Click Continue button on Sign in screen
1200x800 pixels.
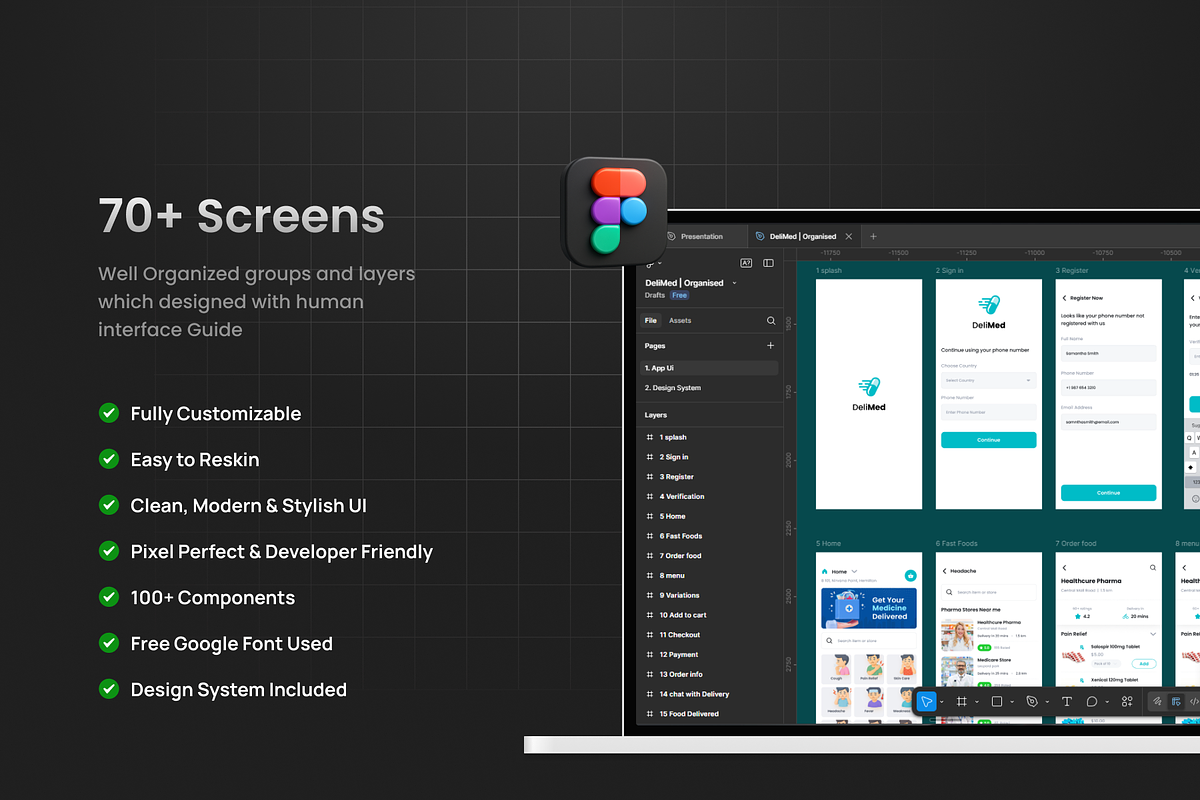pos(988,440)
